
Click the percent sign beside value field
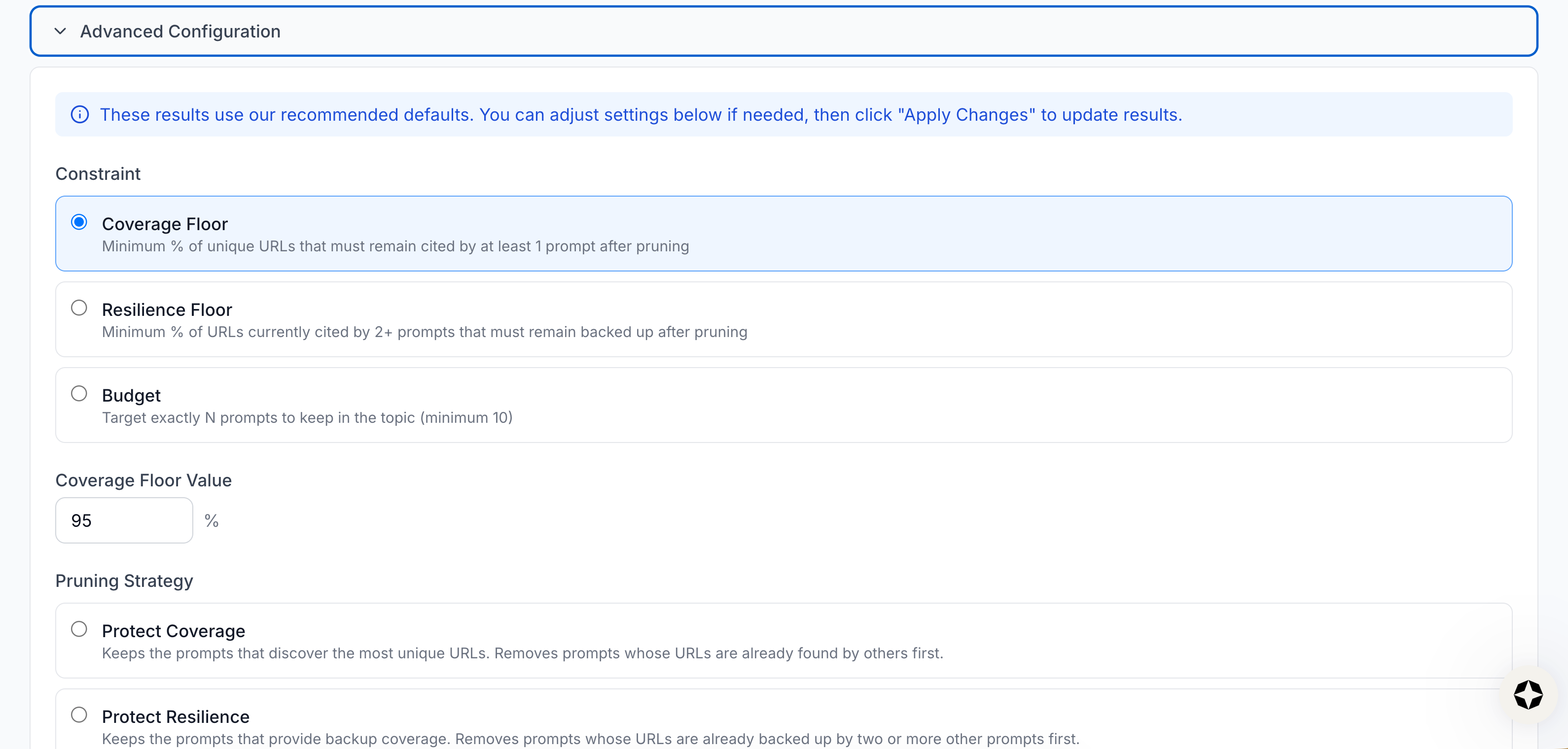tap(211, 521)
